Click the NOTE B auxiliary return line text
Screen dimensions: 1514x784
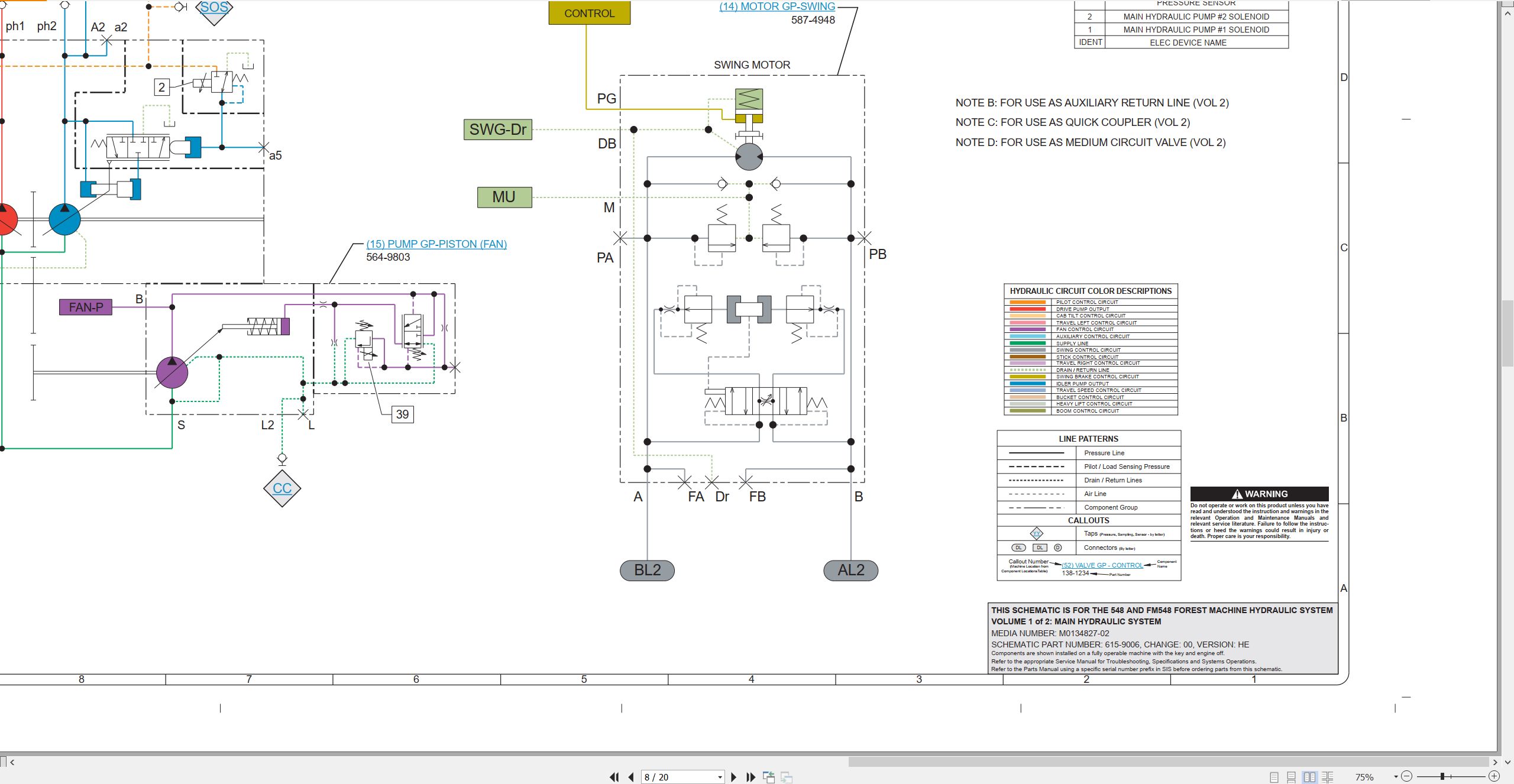[1092, 103]
